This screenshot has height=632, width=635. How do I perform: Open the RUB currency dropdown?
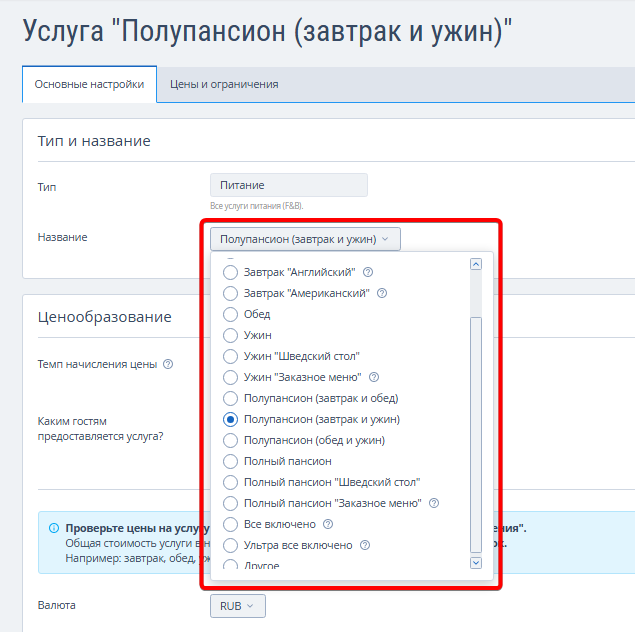tap(237, 606)
